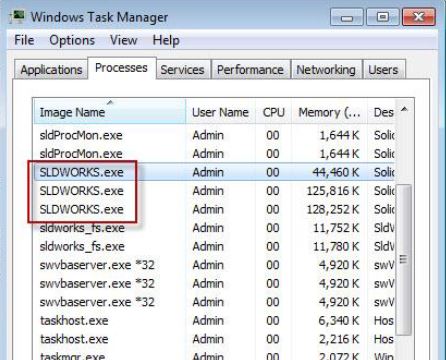Select sldworks_fs.exe using 11,780 K memory

(x=214, y=247)
